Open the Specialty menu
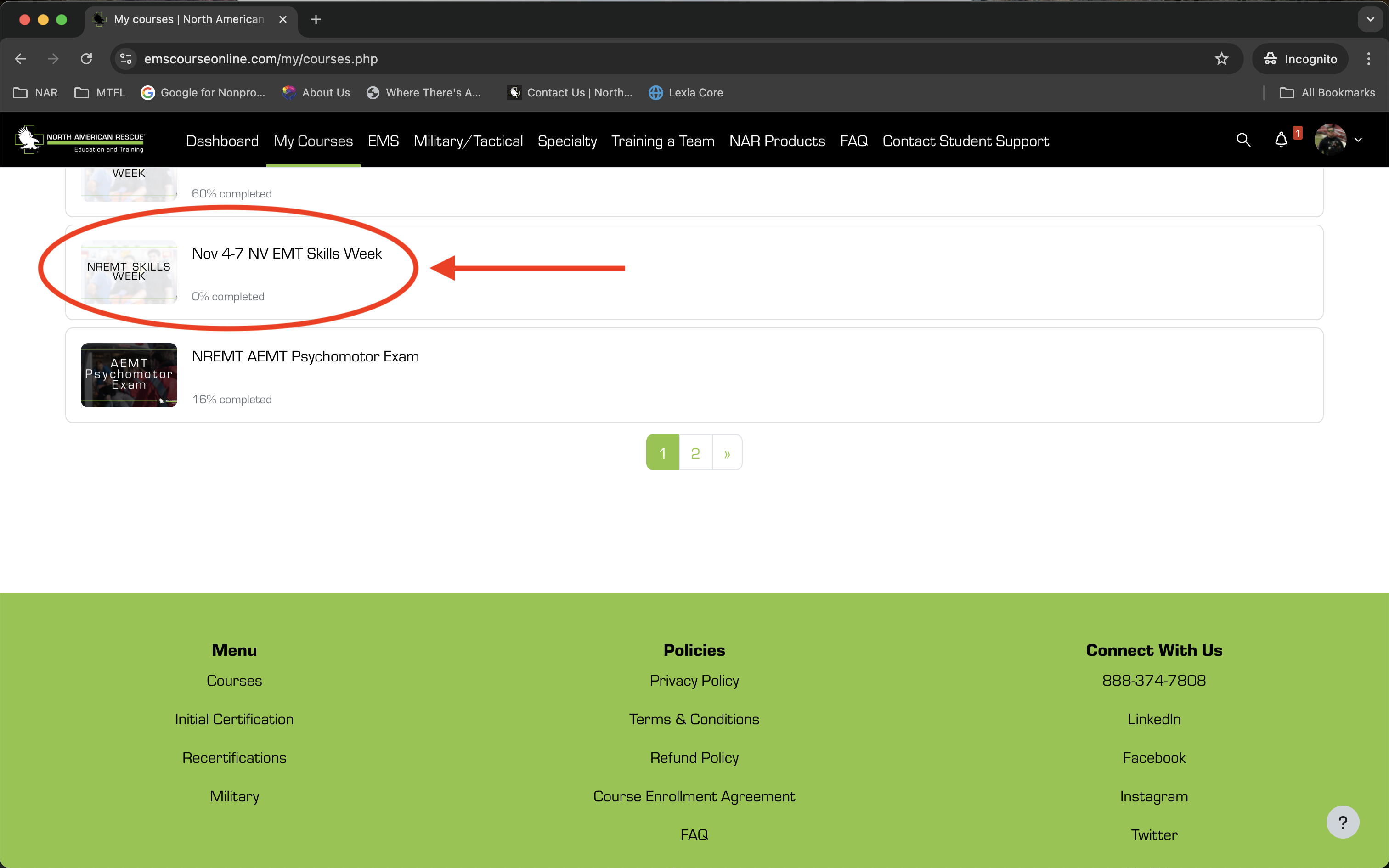This screenshot has width=1389, height=868. [x=567, y=141]
